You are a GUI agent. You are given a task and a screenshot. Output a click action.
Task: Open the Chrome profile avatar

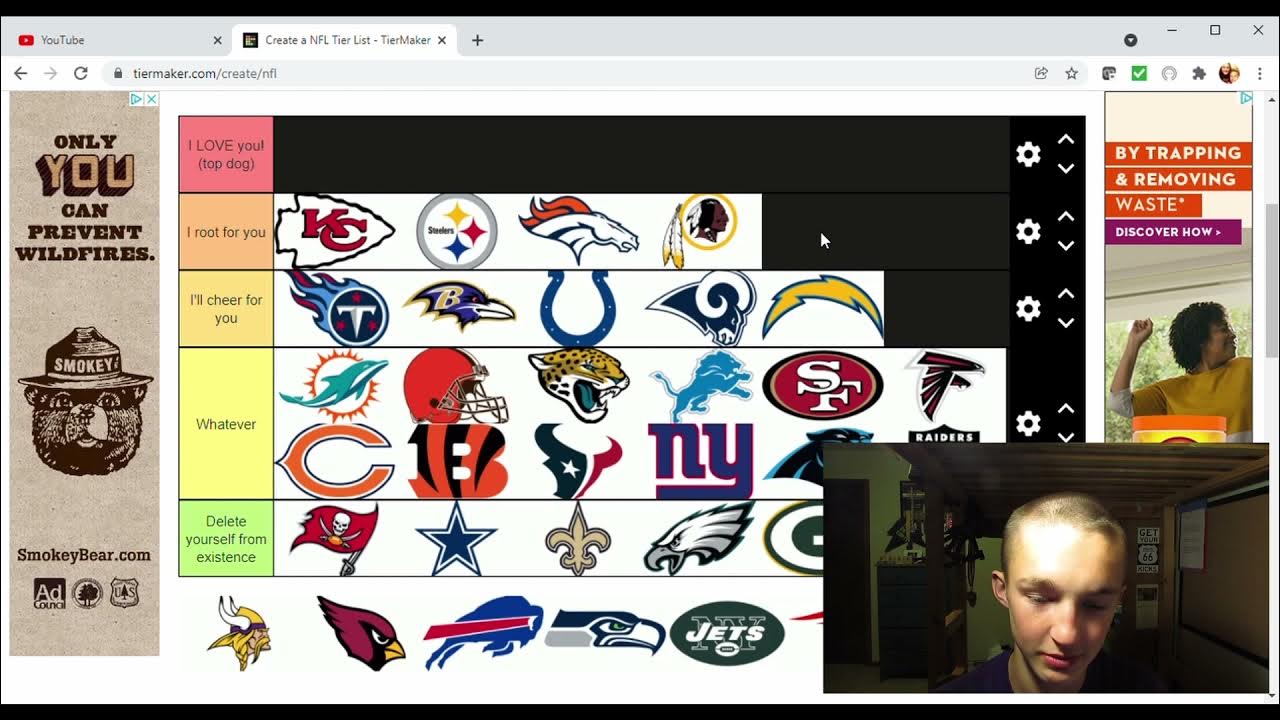click(x=1229, y=73)
